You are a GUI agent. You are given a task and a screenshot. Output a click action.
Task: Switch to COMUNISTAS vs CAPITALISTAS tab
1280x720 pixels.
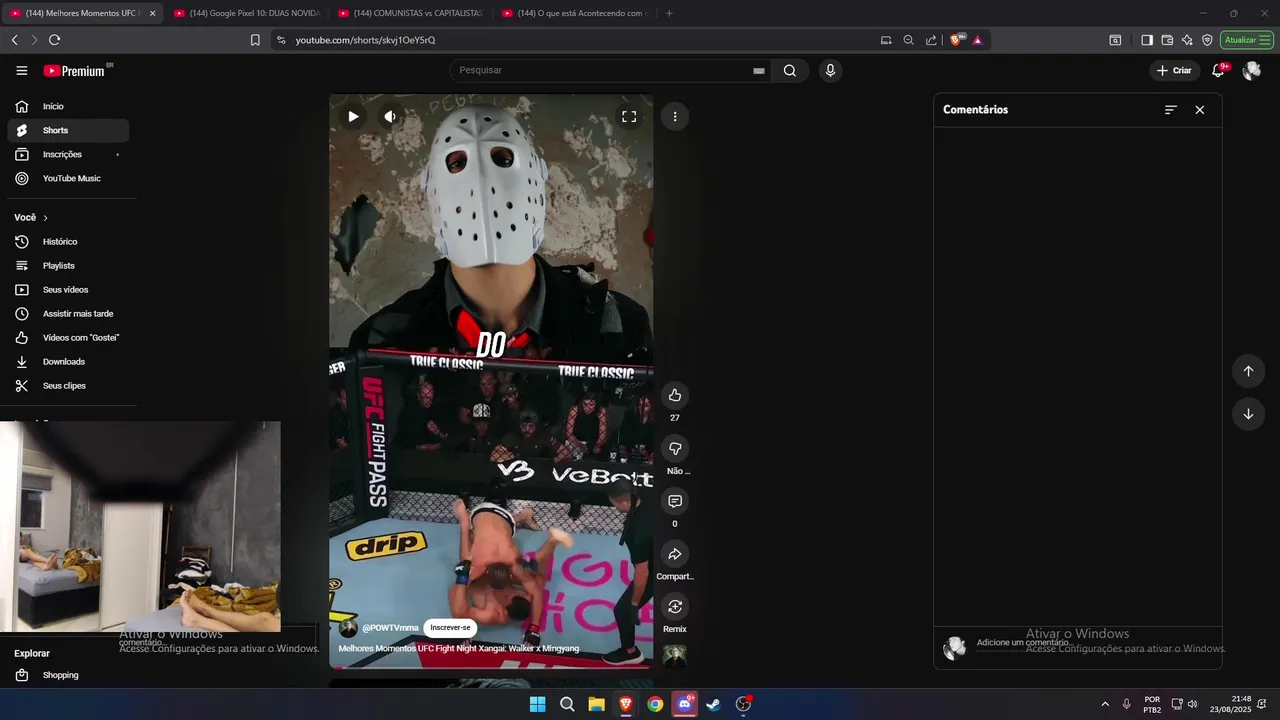[x=410, y=13]
